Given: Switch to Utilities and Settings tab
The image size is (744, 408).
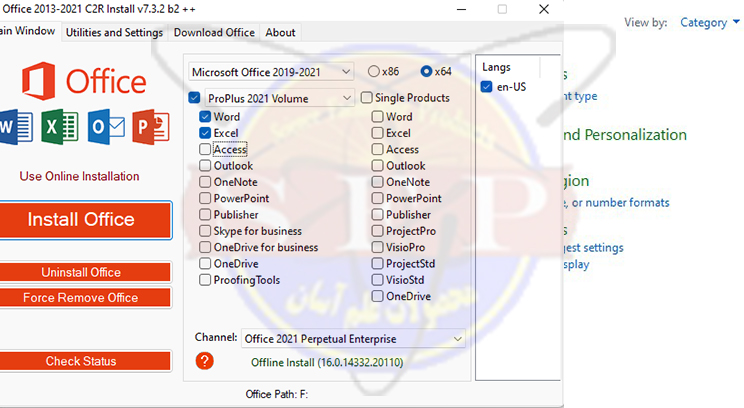Looking at the screenshot, I should click(114, 32).
